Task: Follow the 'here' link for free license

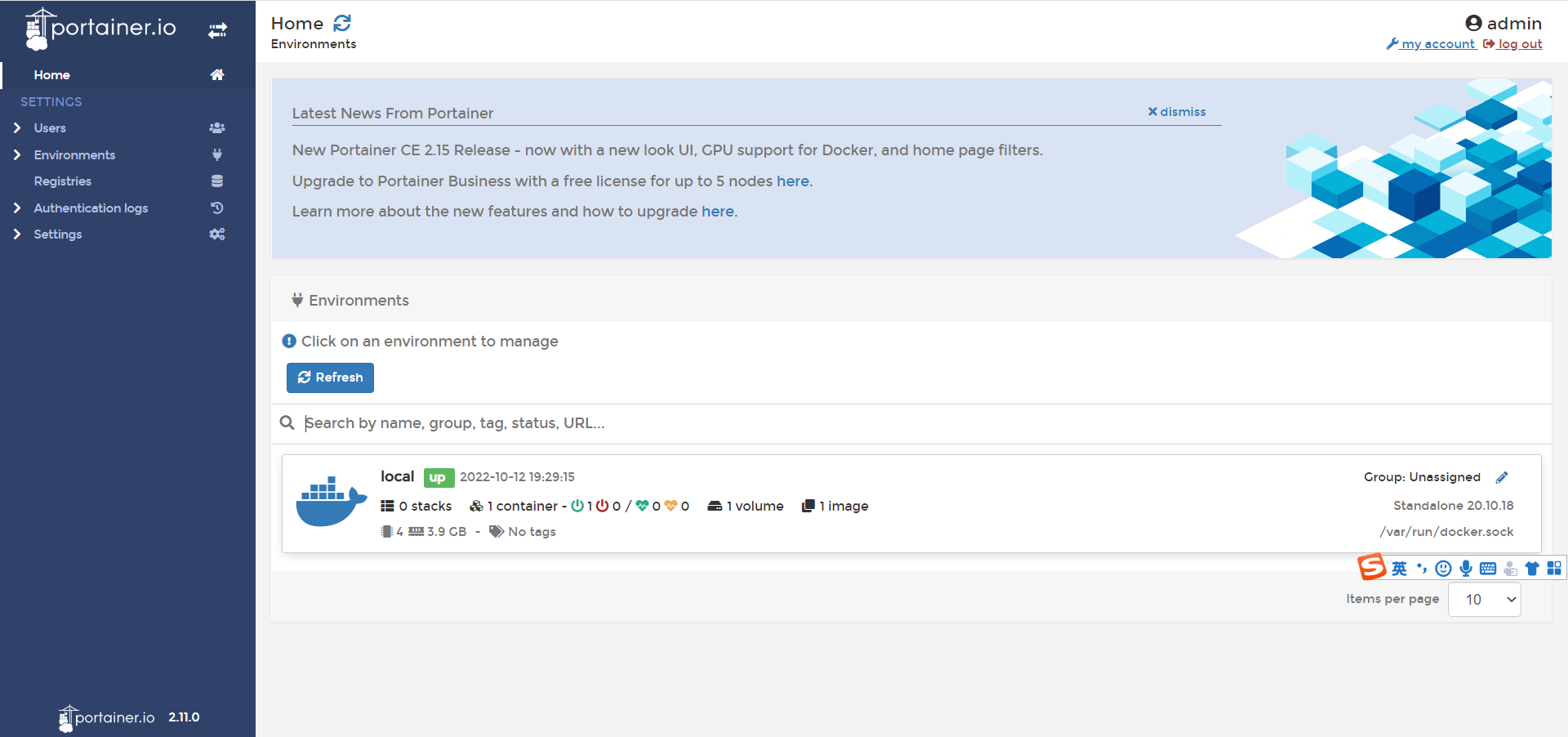Action: point(793,181)
